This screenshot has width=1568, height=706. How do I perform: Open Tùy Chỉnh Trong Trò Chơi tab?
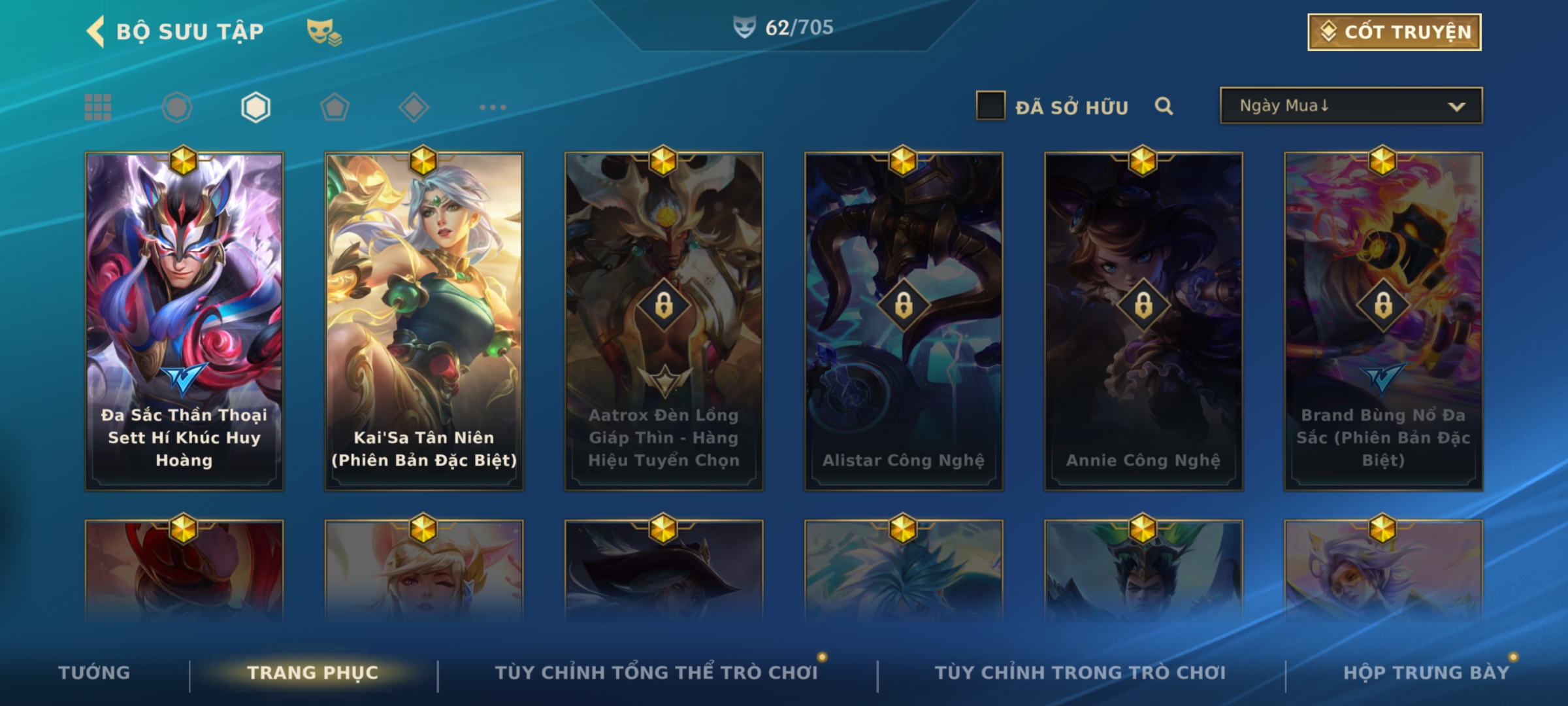click(1080, 673)
